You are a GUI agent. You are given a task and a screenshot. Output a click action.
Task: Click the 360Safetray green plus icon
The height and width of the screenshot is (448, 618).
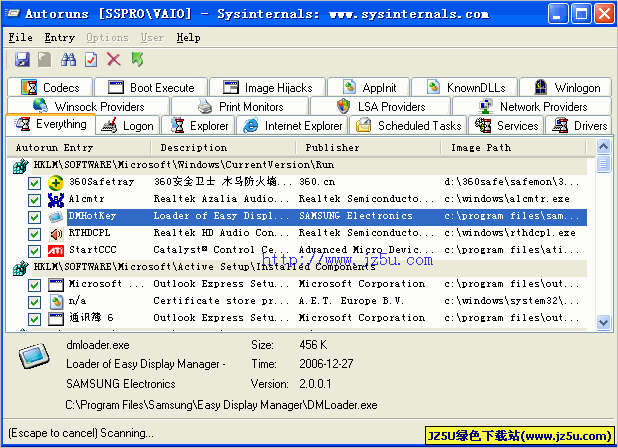click(x=56, y=182)
